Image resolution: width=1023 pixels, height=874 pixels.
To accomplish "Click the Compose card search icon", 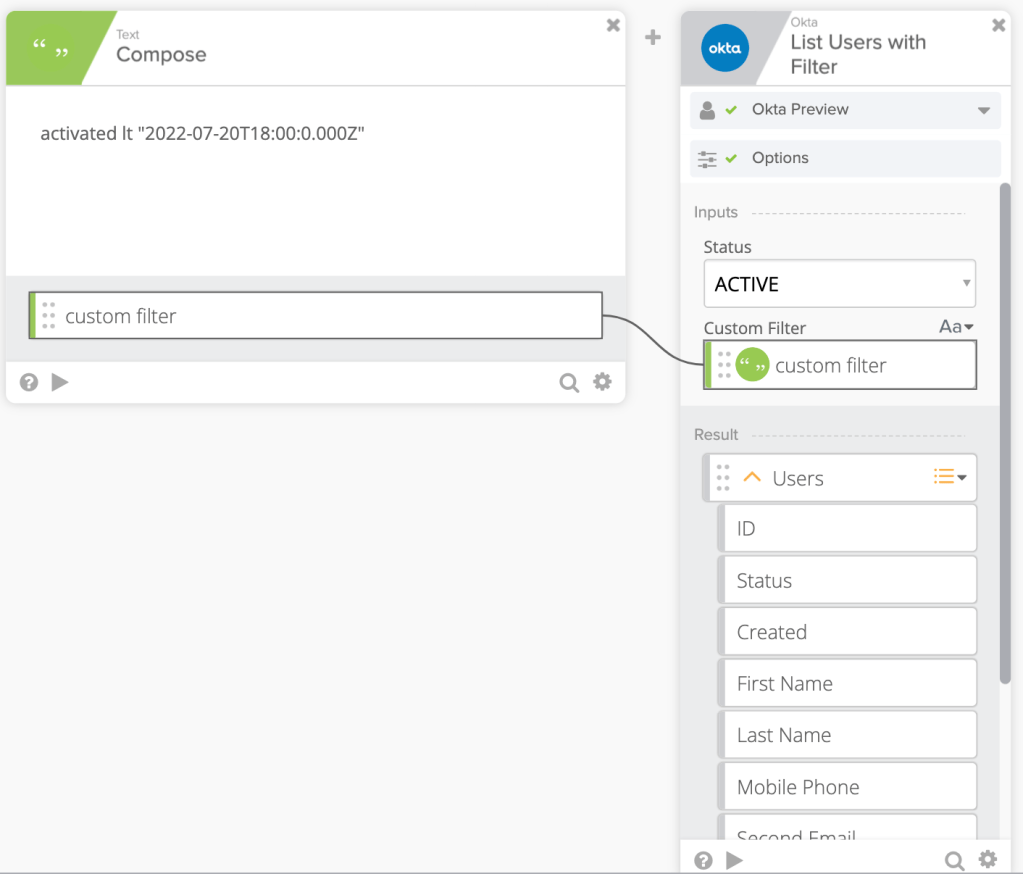I will pos(569,382).
